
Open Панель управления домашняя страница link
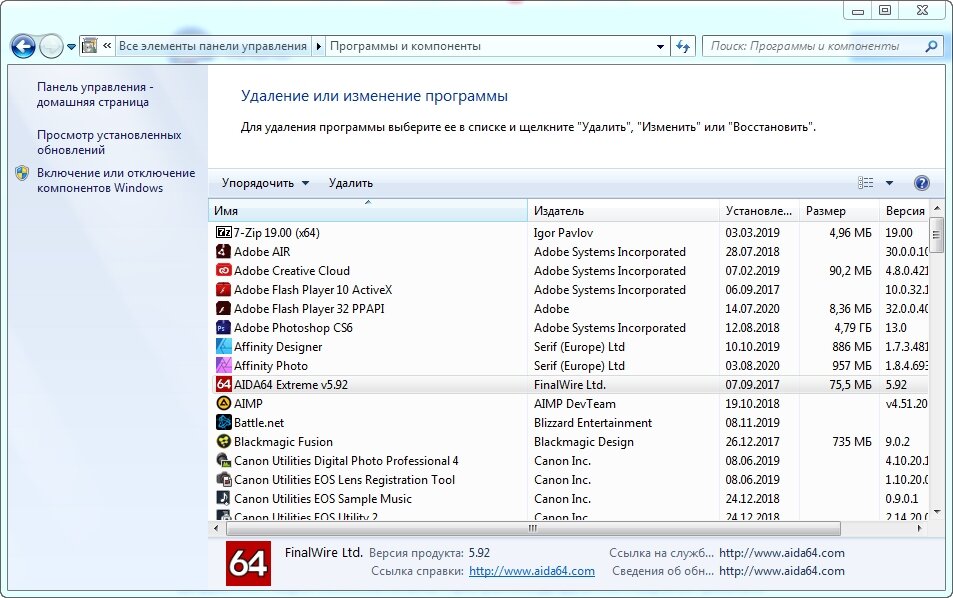pos(95,94)
